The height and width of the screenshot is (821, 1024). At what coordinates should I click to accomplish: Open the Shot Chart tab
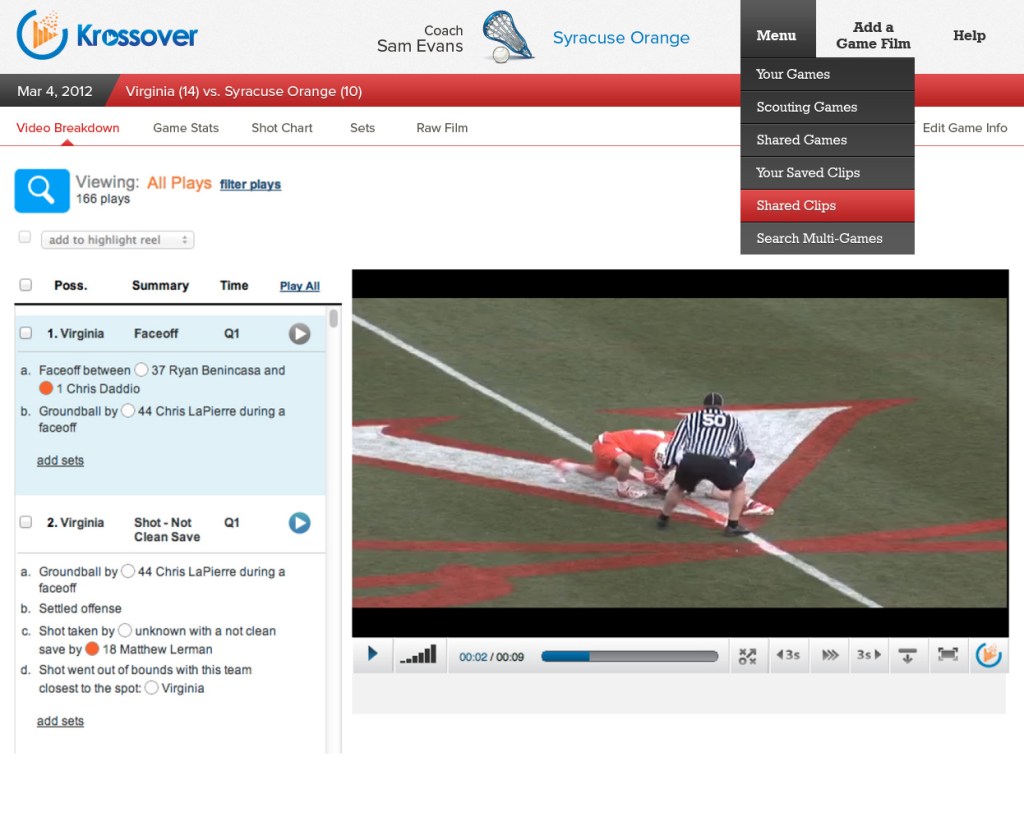[x=282, y=128]
